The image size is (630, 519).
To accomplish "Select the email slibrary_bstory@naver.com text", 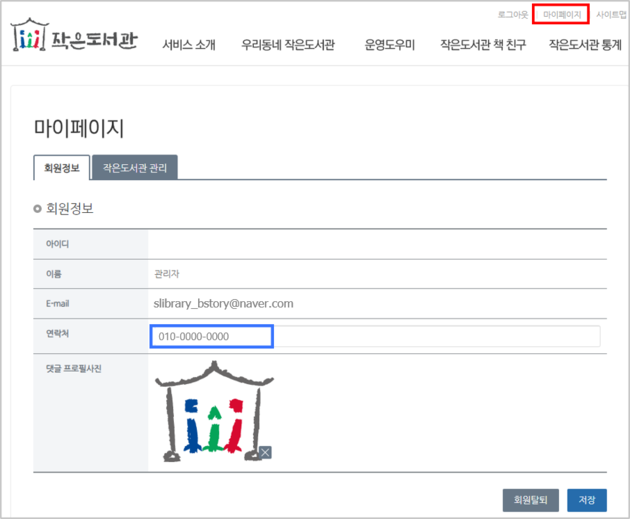I will pyautogui.click(x=223, y=304).
